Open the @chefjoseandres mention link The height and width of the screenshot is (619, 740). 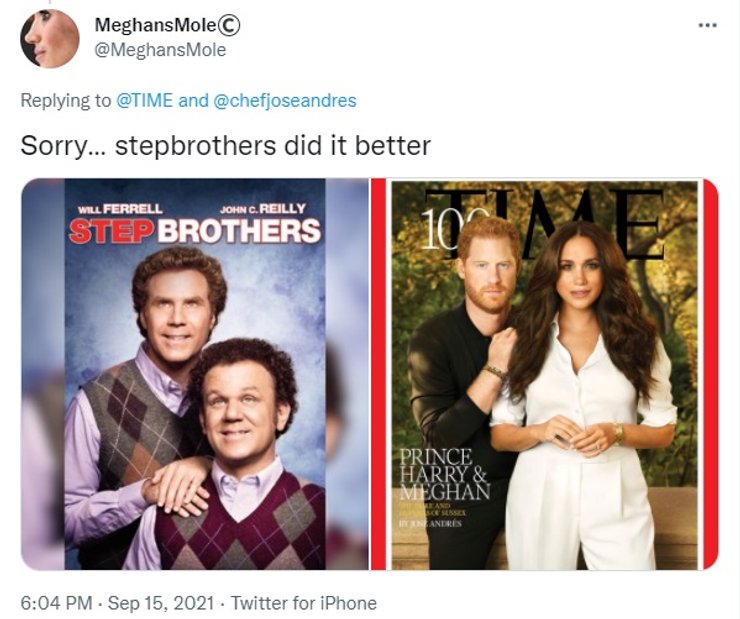click(x=285, y=100)
